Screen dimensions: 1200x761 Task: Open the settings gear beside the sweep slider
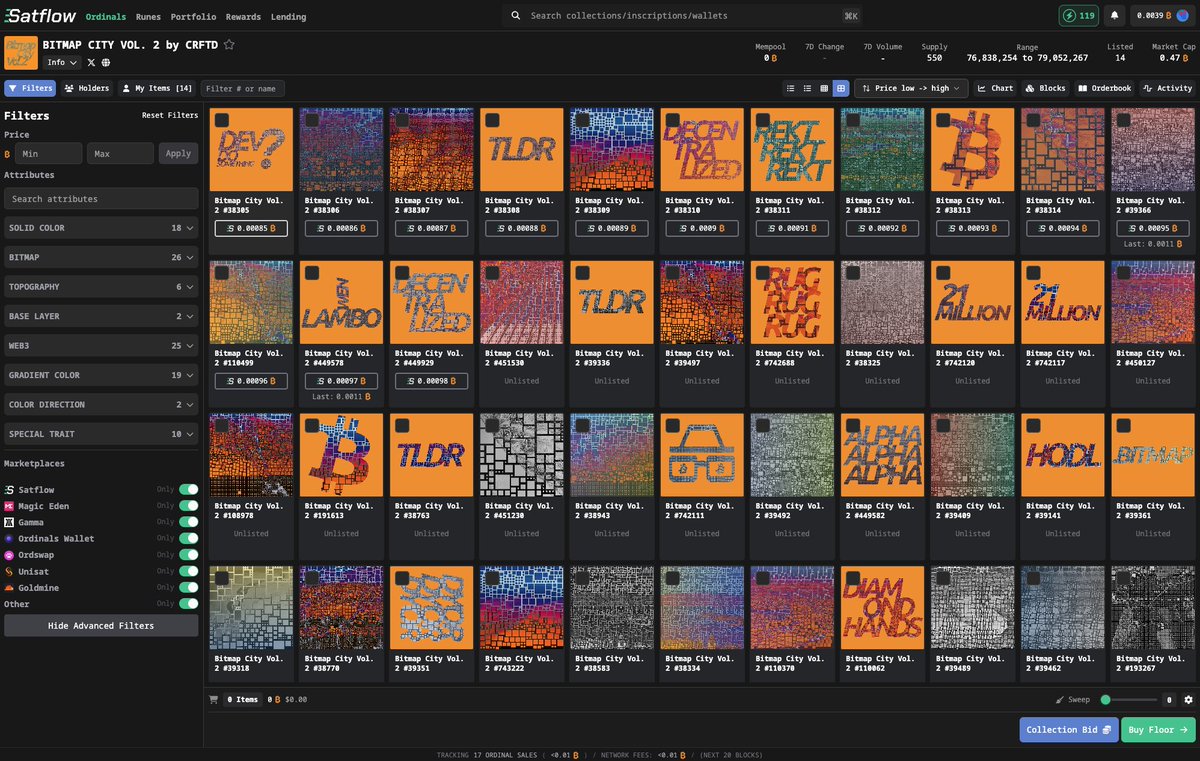pos(1188,700)
